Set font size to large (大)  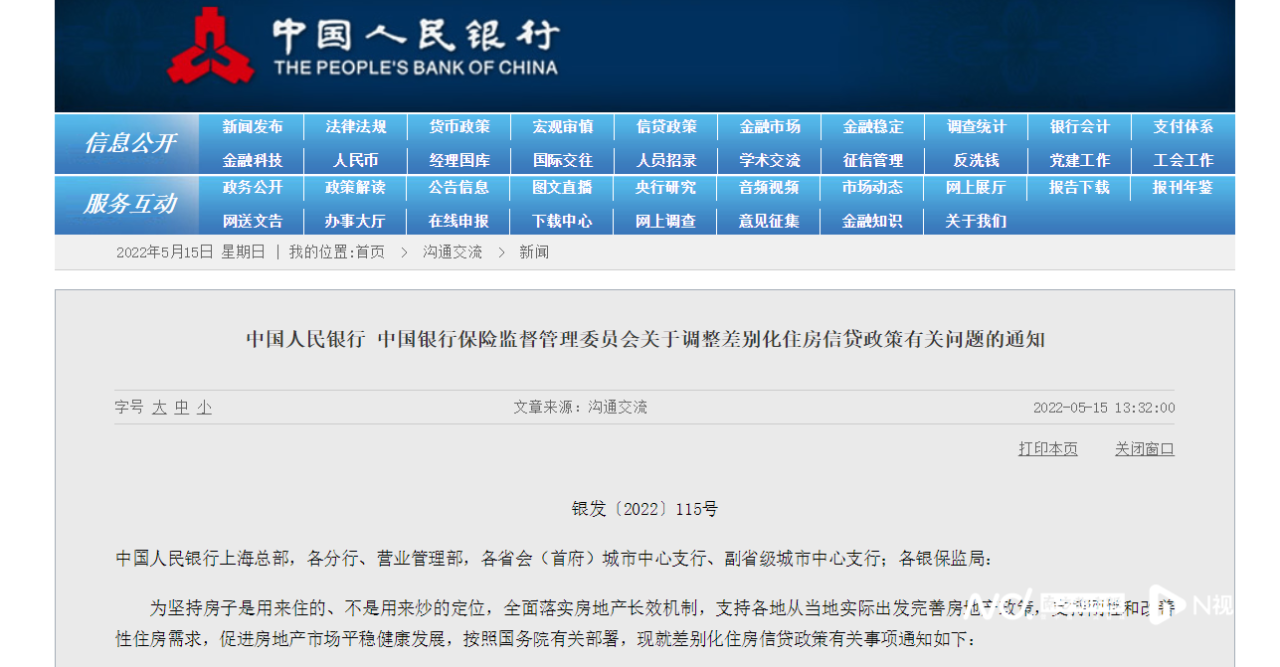point(159,408)
